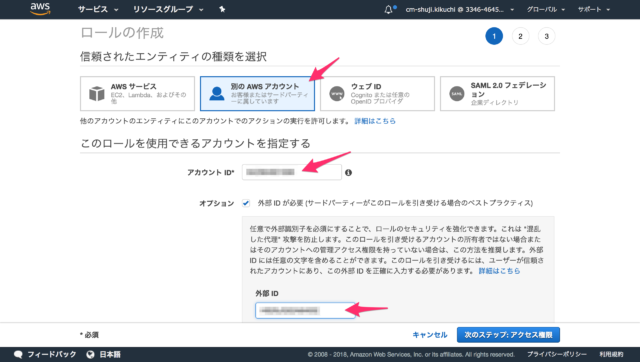Focus the 外部 ID input field

click(x=305, y=311)
